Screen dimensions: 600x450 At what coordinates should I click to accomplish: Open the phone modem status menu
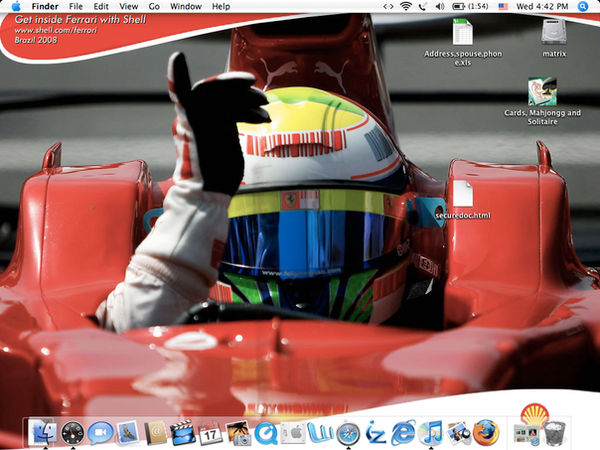(422, 7)
